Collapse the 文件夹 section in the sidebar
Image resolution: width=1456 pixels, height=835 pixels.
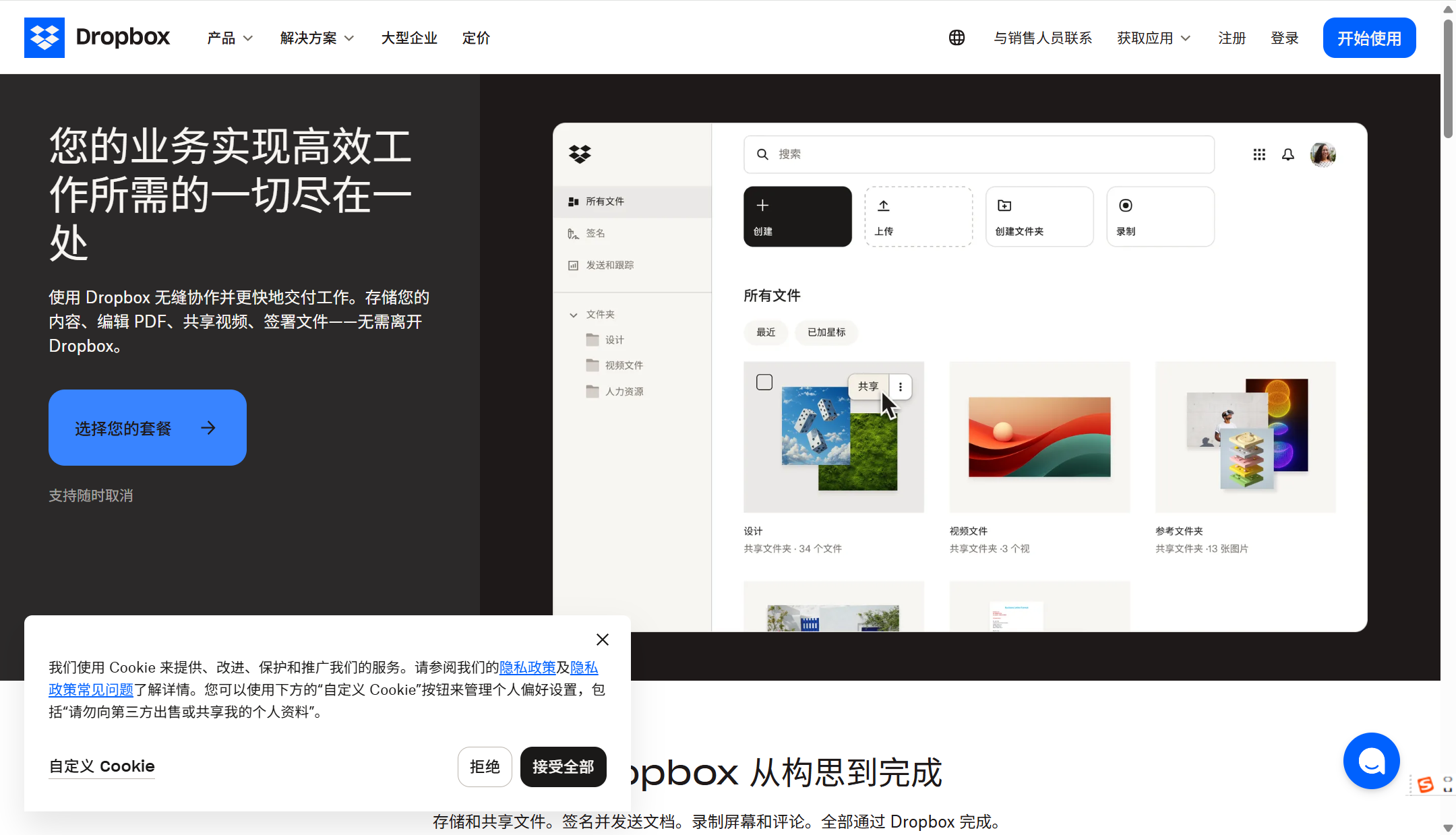[x=574, y=314]
